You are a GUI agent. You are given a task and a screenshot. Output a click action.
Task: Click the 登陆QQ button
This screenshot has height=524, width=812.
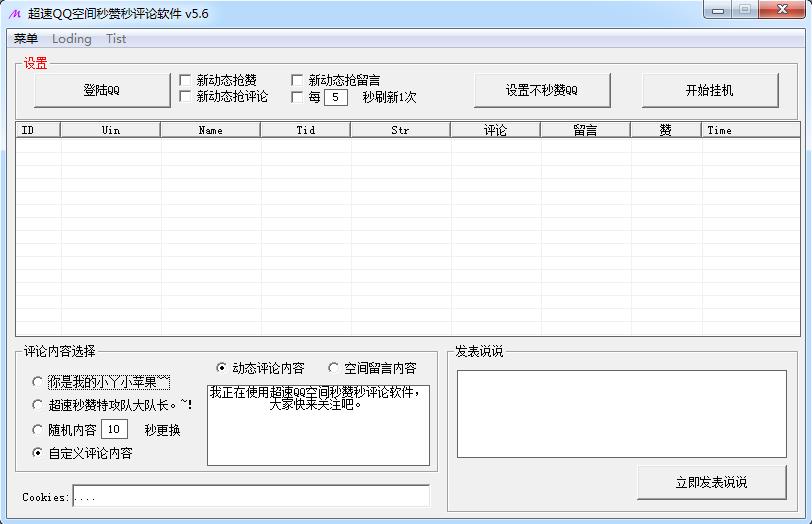pyautogui.click(x=102, y=90)
